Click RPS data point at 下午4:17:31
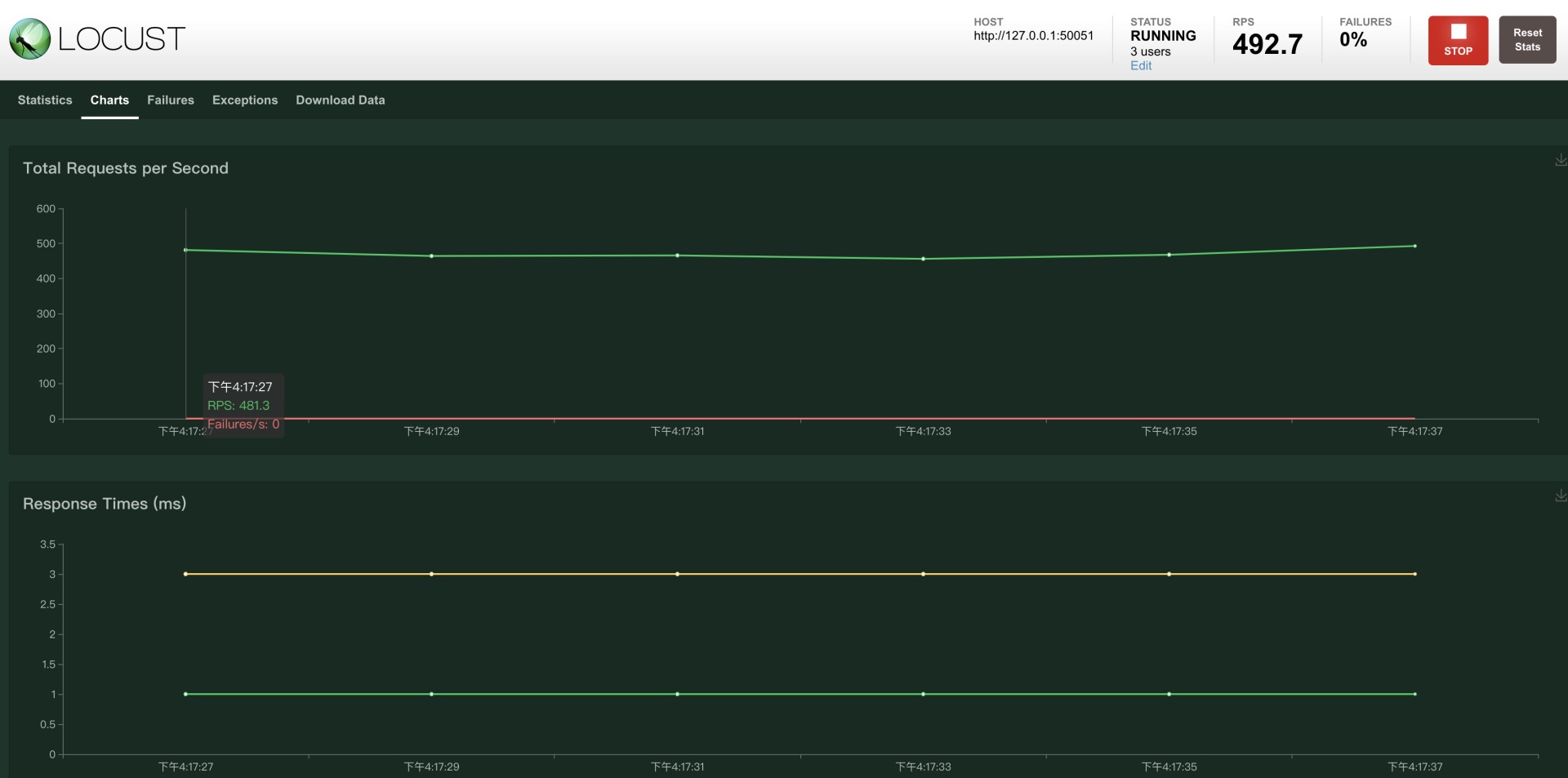 (x=677, y=256)
